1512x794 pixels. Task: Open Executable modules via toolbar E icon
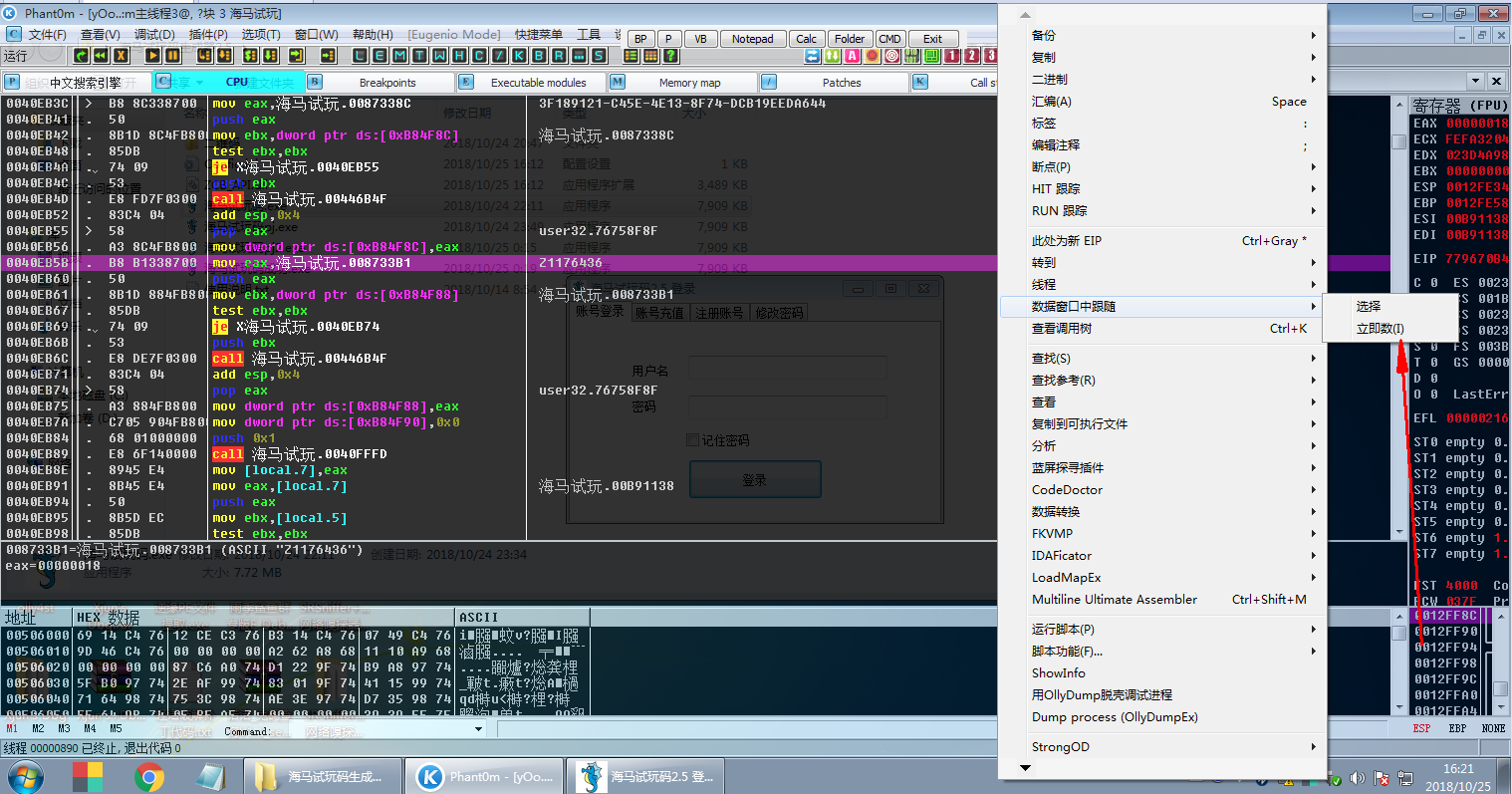[379, 56]
